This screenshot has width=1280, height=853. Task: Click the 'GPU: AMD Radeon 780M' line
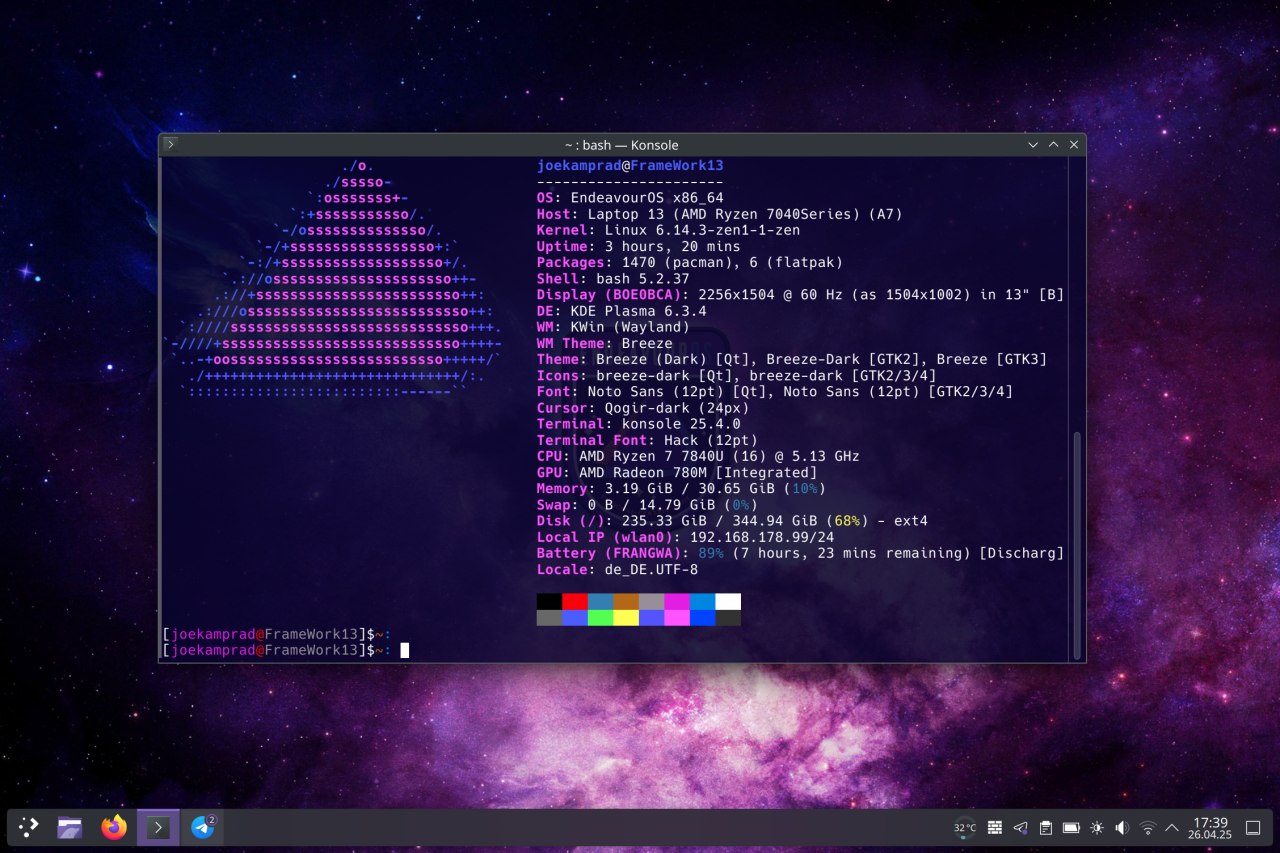[x=677, y=472]
